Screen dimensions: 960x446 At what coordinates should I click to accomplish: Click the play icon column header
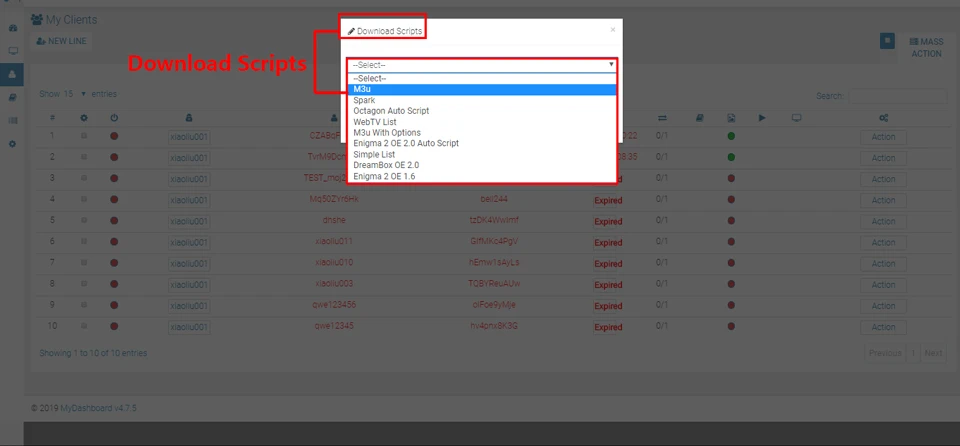(762, 118)
